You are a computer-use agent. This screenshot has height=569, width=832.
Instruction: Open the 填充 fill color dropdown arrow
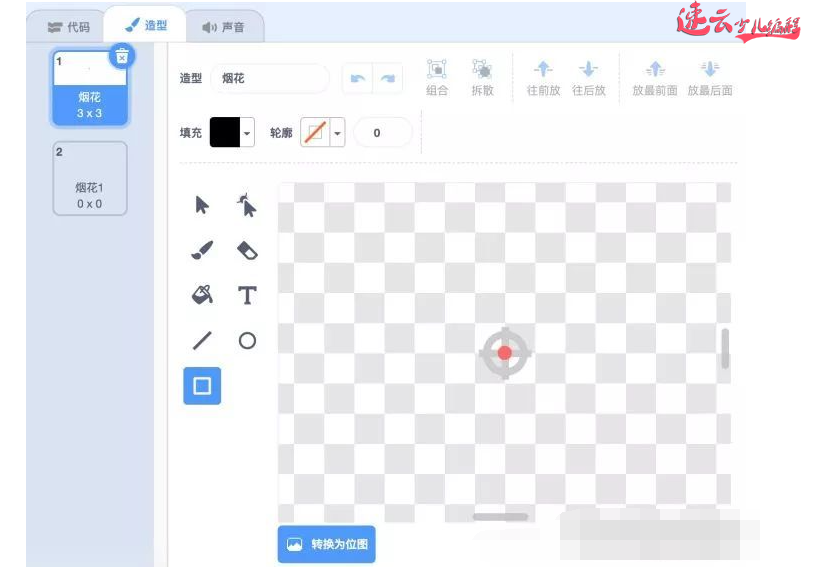(247, 133)
